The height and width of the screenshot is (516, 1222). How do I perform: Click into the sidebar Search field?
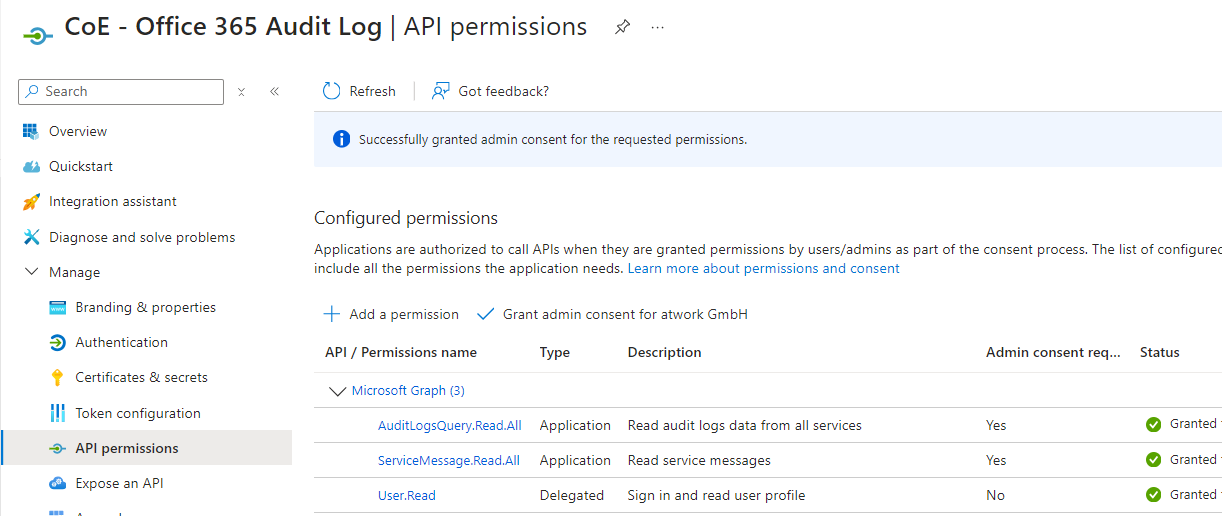coord(130,91)
